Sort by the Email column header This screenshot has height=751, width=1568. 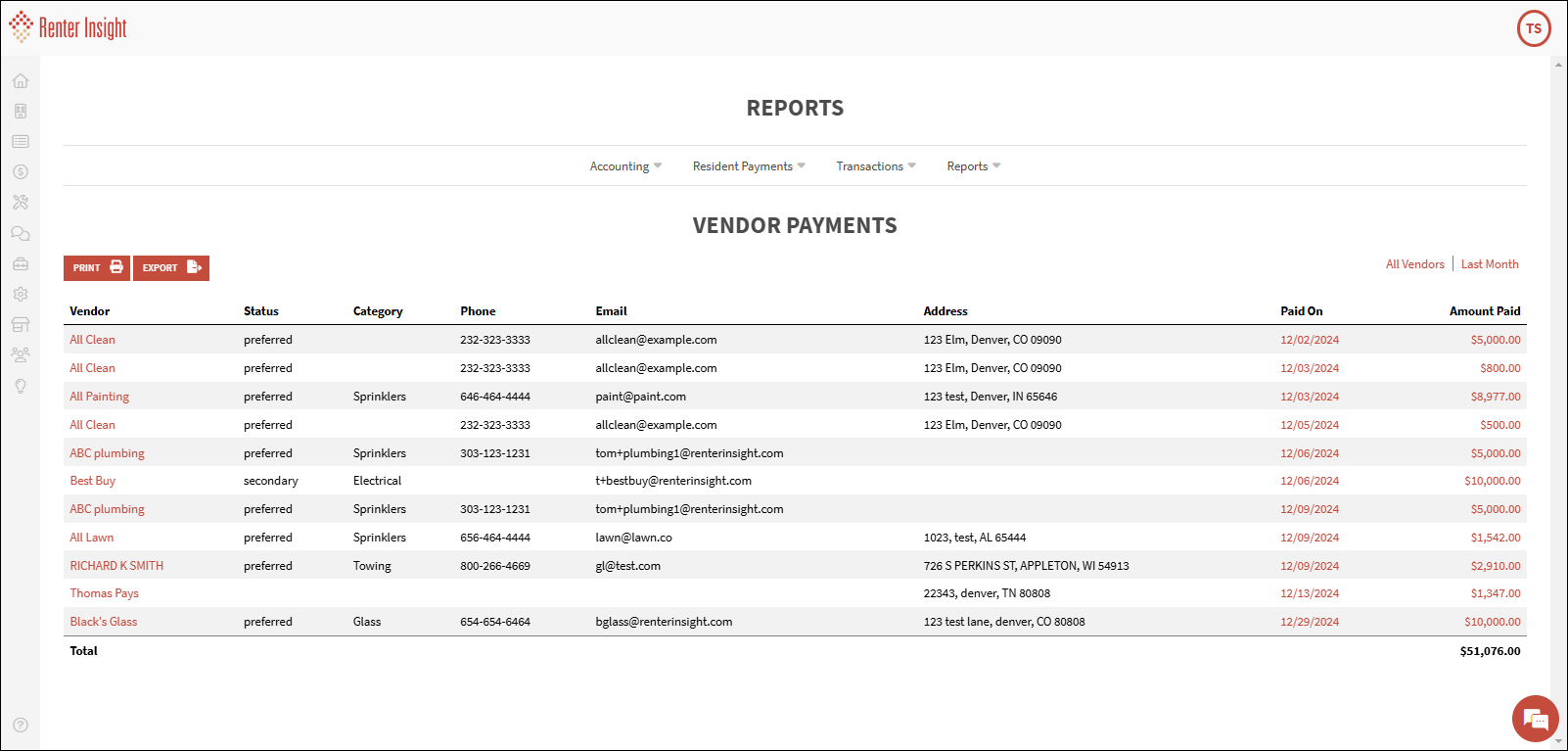click(x=611, y=311)
